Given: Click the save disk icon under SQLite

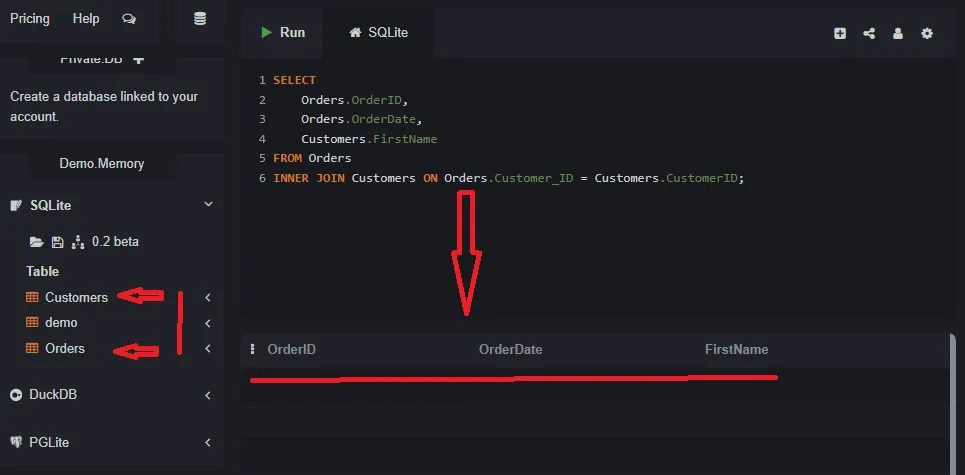Looking at the screenshot, I should [58, 242].
